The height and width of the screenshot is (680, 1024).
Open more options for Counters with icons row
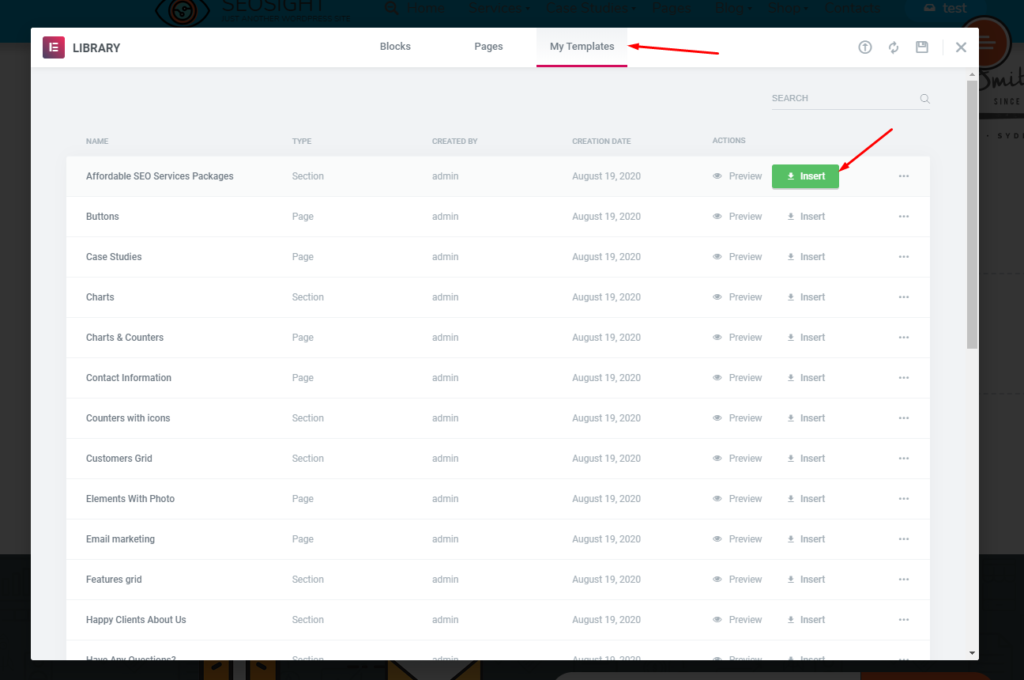click(x=904, y=418)
